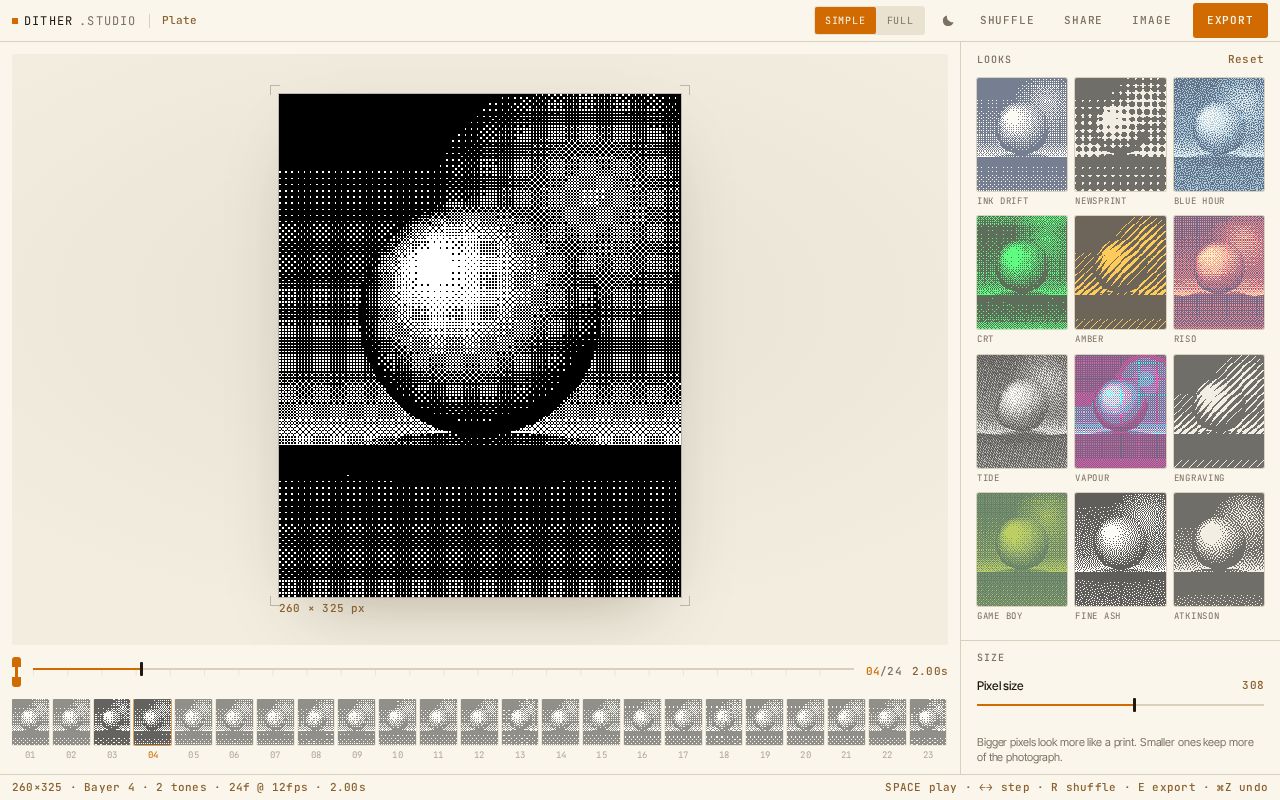This screenshot has width=1280, height=800.
Task: Reset the looks with the Reset link
Action: click(x=1246, y=59)
